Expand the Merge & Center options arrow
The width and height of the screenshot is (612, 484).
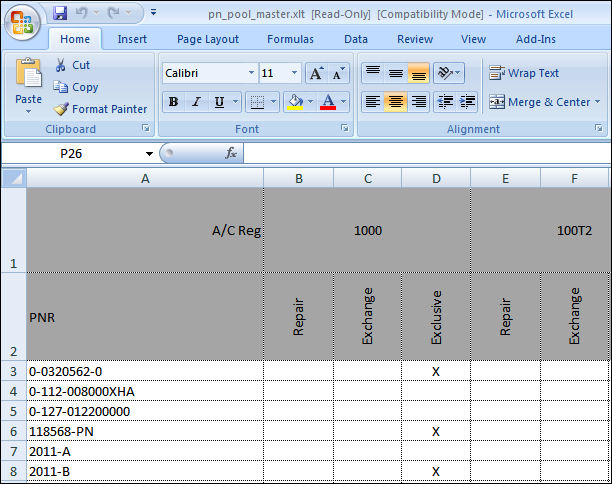(x=598, y=102)
